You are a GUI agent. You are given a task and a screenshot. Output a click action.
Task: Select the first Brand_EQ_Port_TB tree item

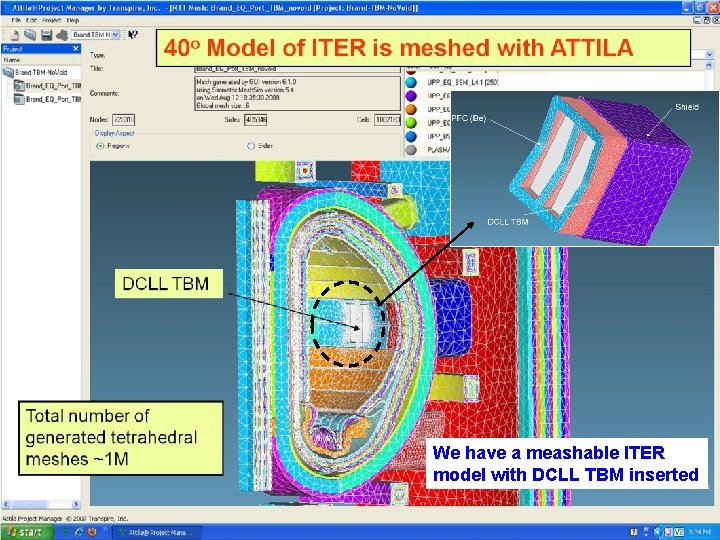tap(53, 86)
